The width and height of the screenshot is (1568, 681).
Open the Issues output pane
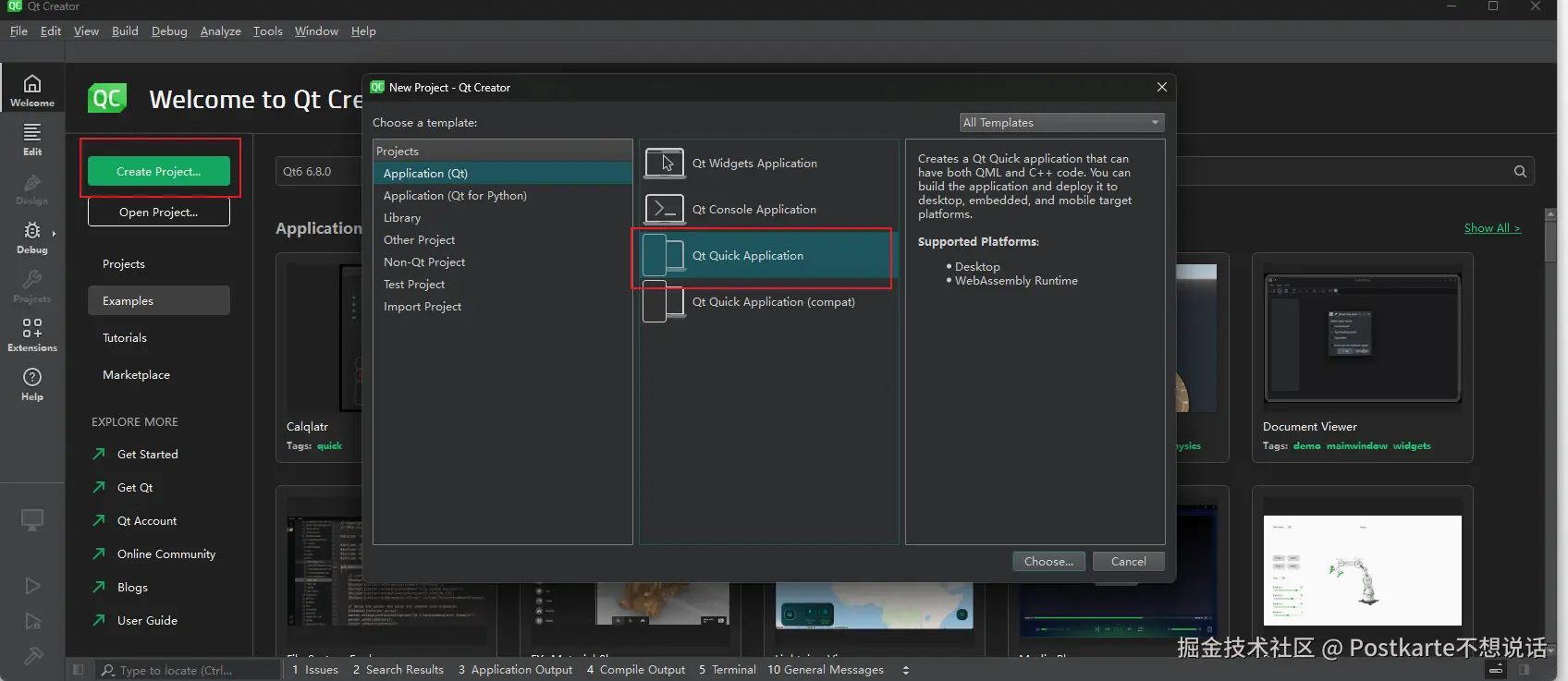[315, 670]
